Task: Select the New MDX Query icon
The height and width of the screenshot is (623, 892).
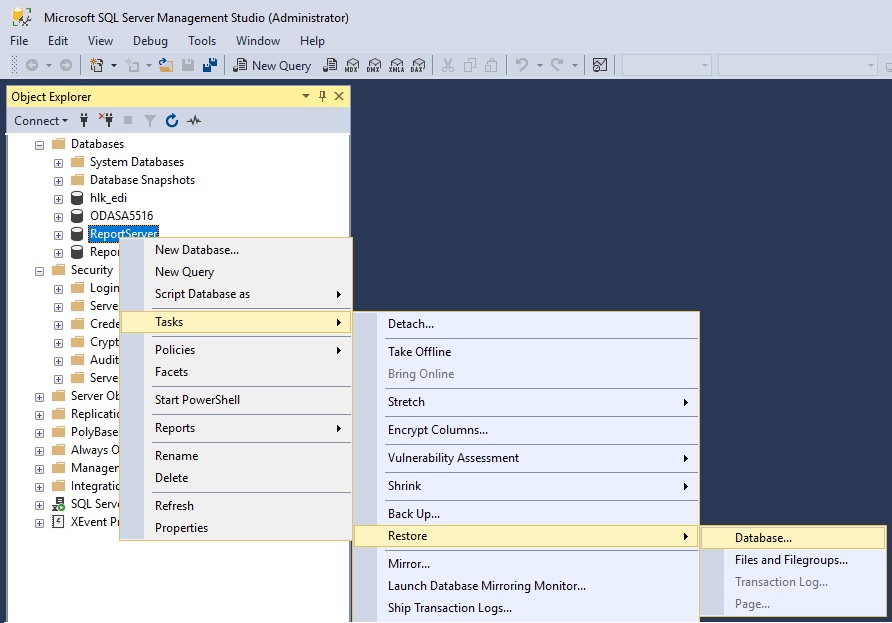Action: coord(352,65)
